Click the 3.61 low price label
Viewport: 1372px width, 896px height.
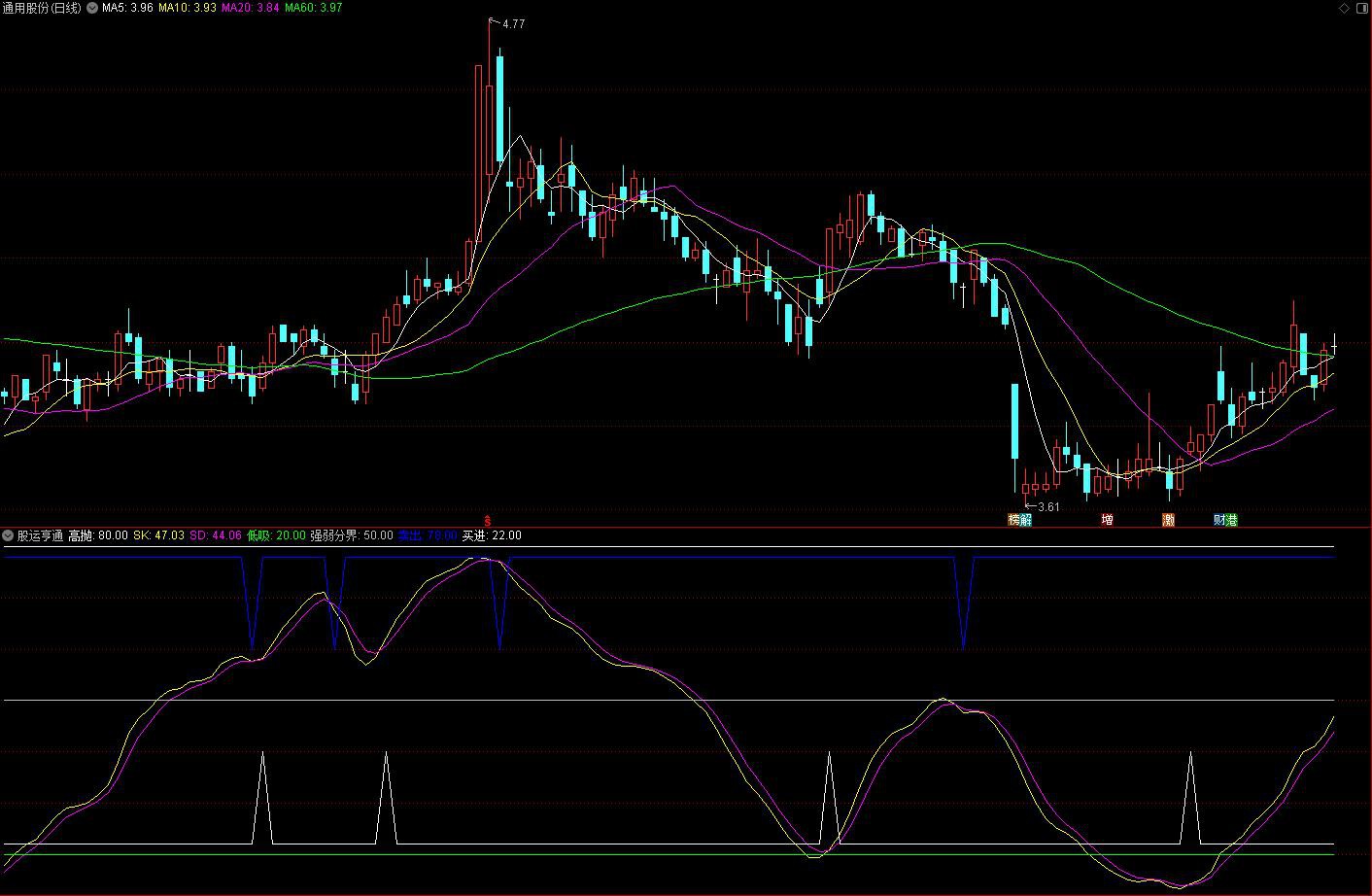pyautogui.click(x=1049, y=507)
